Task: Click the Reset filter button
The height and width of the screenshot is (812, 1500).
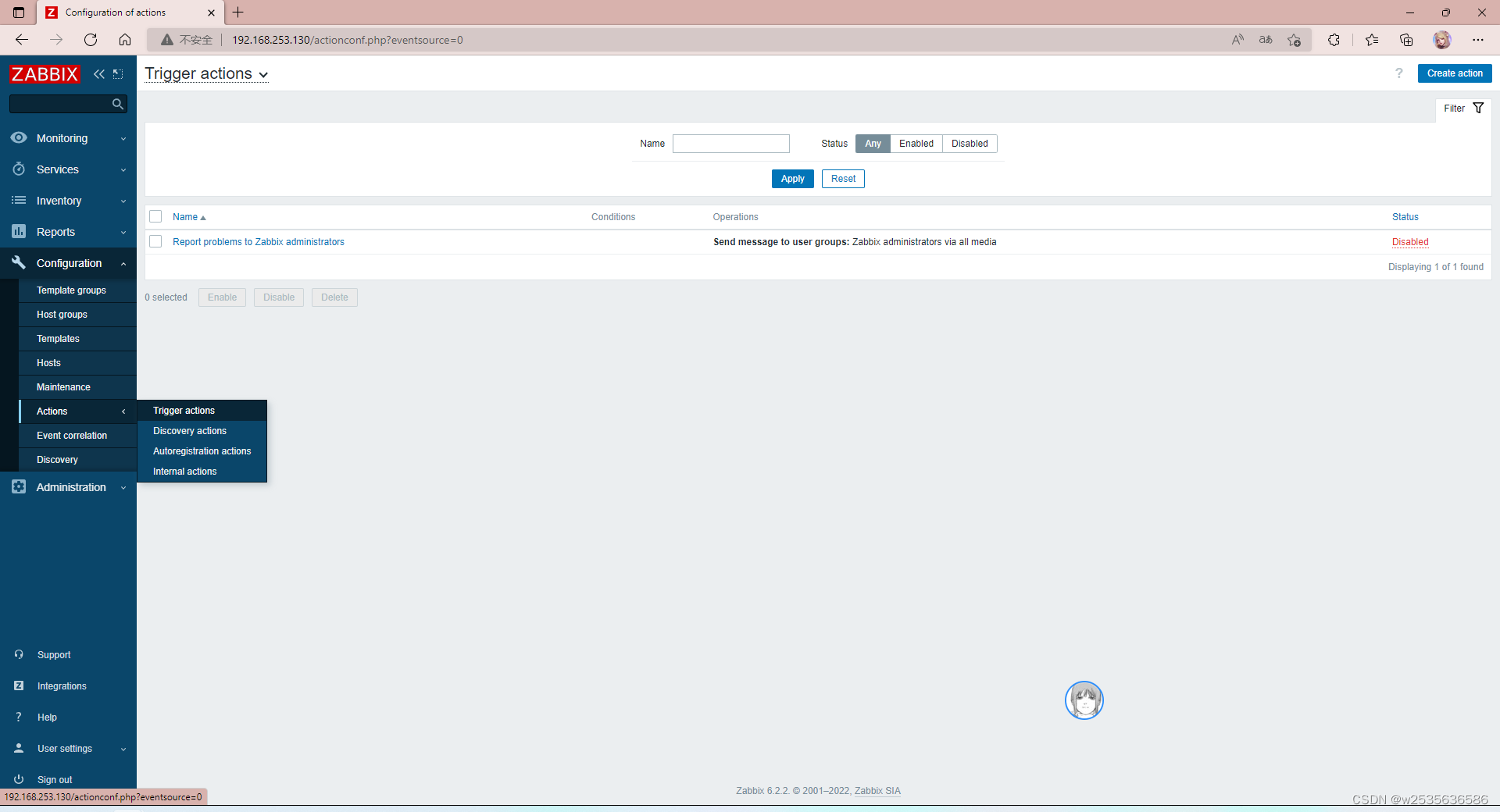Action: click(x=843, y=179)
